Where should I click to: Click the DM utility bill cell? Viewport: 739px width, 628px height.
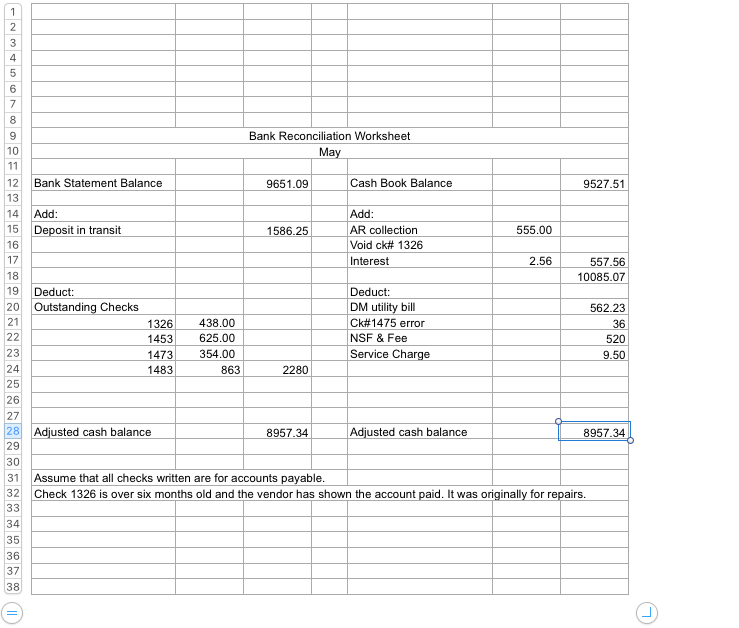coord(419,307)
